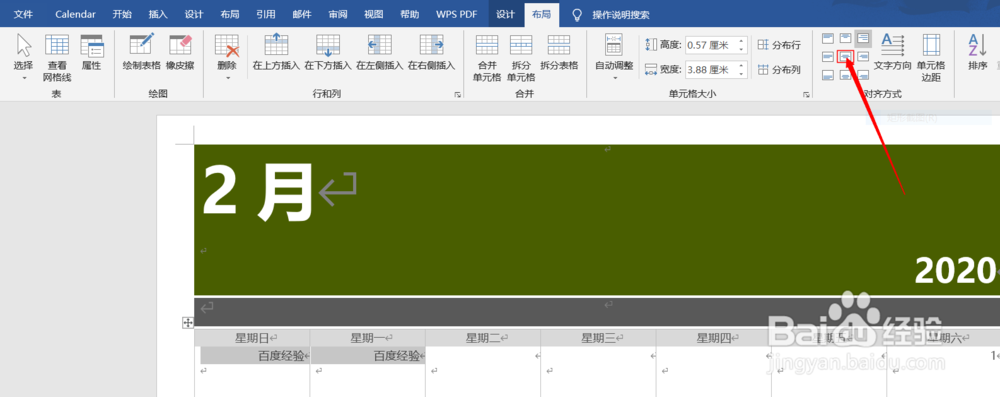Select align bottom center icon

coord(845,75)
